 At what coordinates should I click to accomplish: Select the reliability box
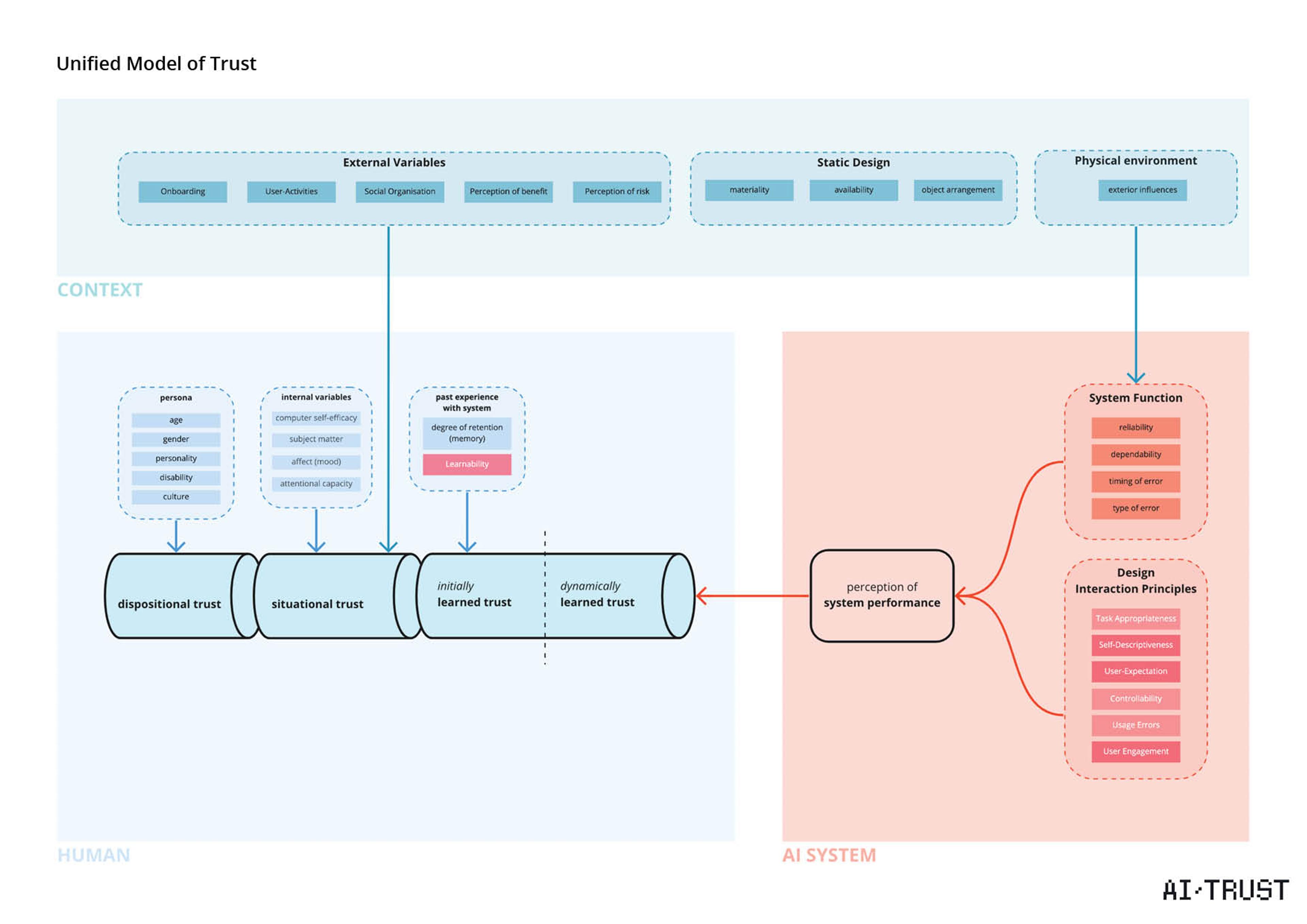(x=1135, y=427)
